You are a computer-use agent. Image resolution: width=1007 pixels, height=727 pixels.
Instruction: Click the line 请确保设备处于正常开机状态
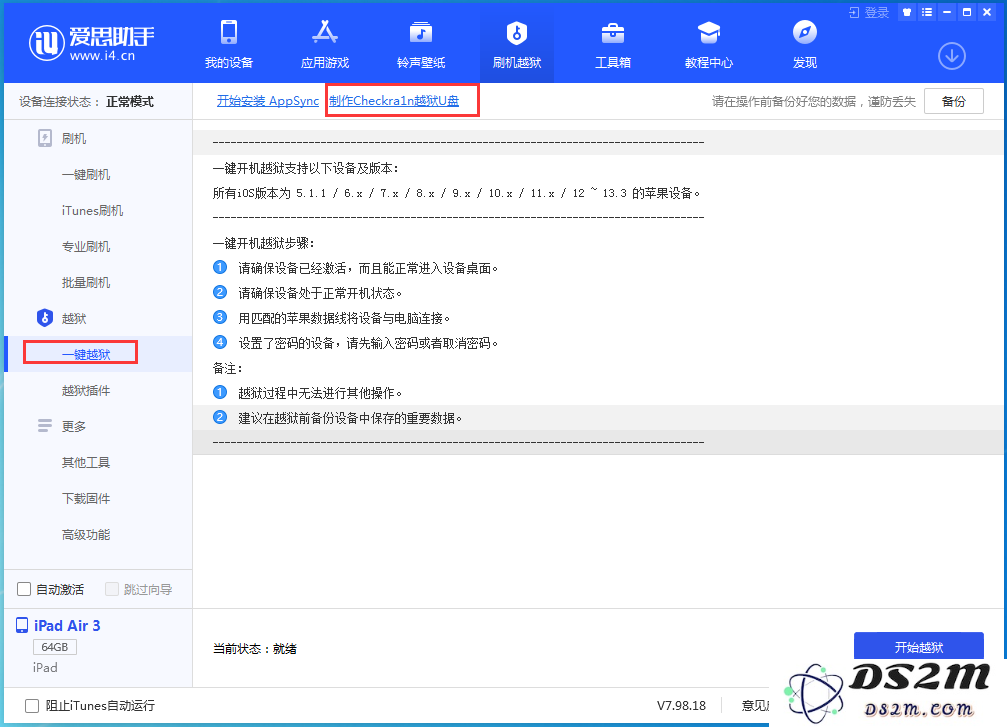[x=320, y=293]
